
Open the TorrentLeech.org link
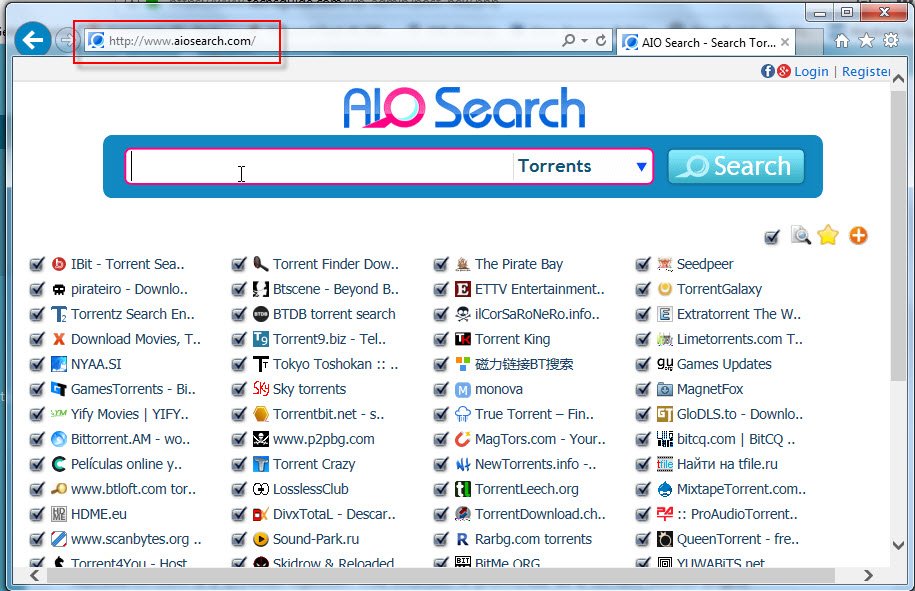click(x=526, y=489)
